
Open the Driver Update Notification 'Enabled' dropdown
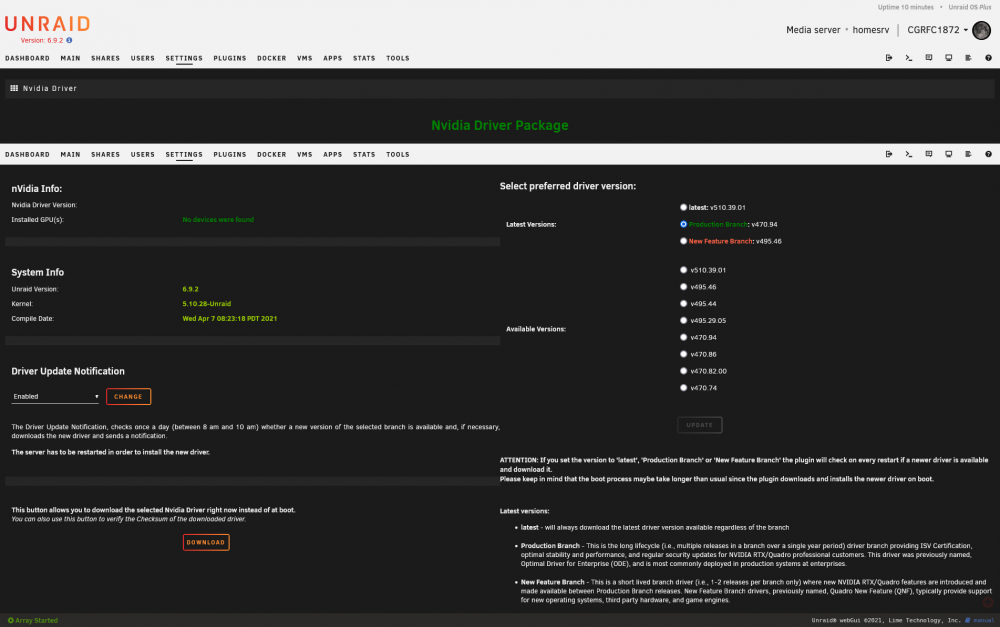(x=55, y=397)
